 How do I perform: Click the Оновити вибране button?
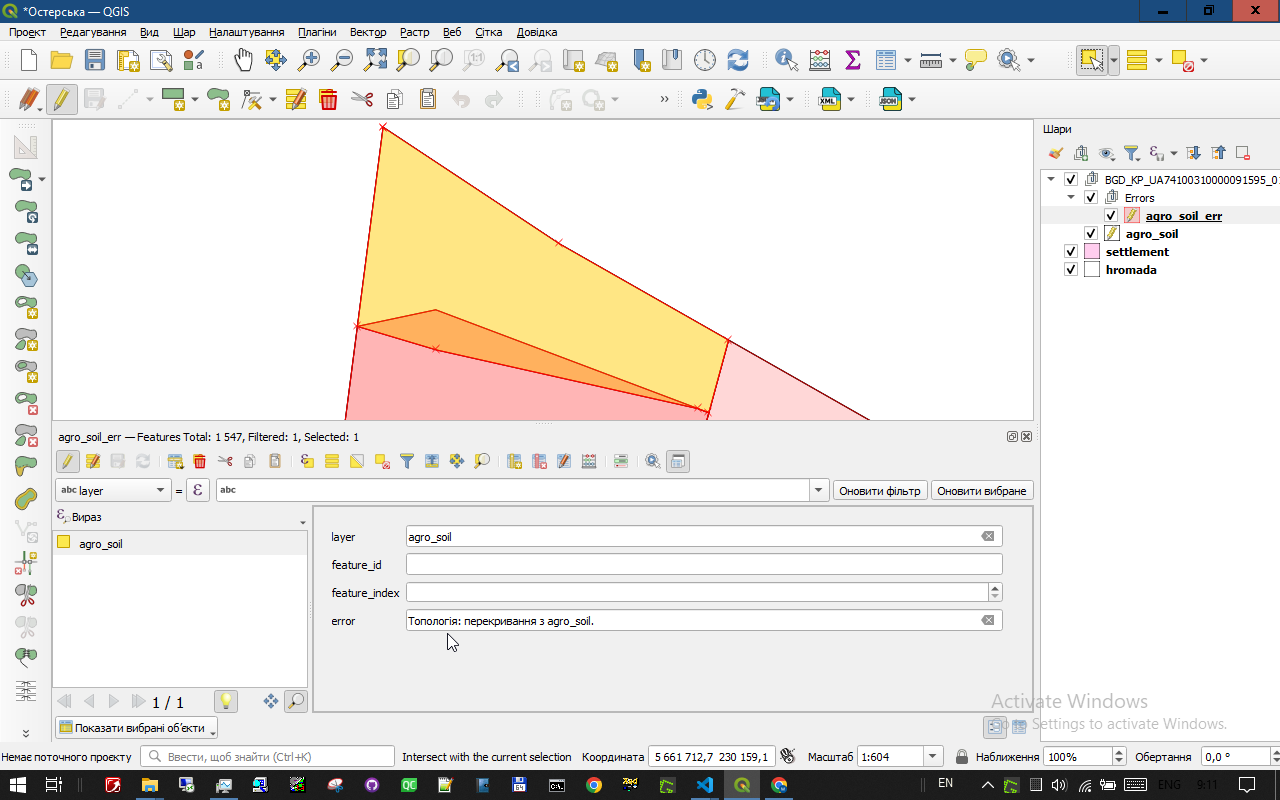click(981, 491)
